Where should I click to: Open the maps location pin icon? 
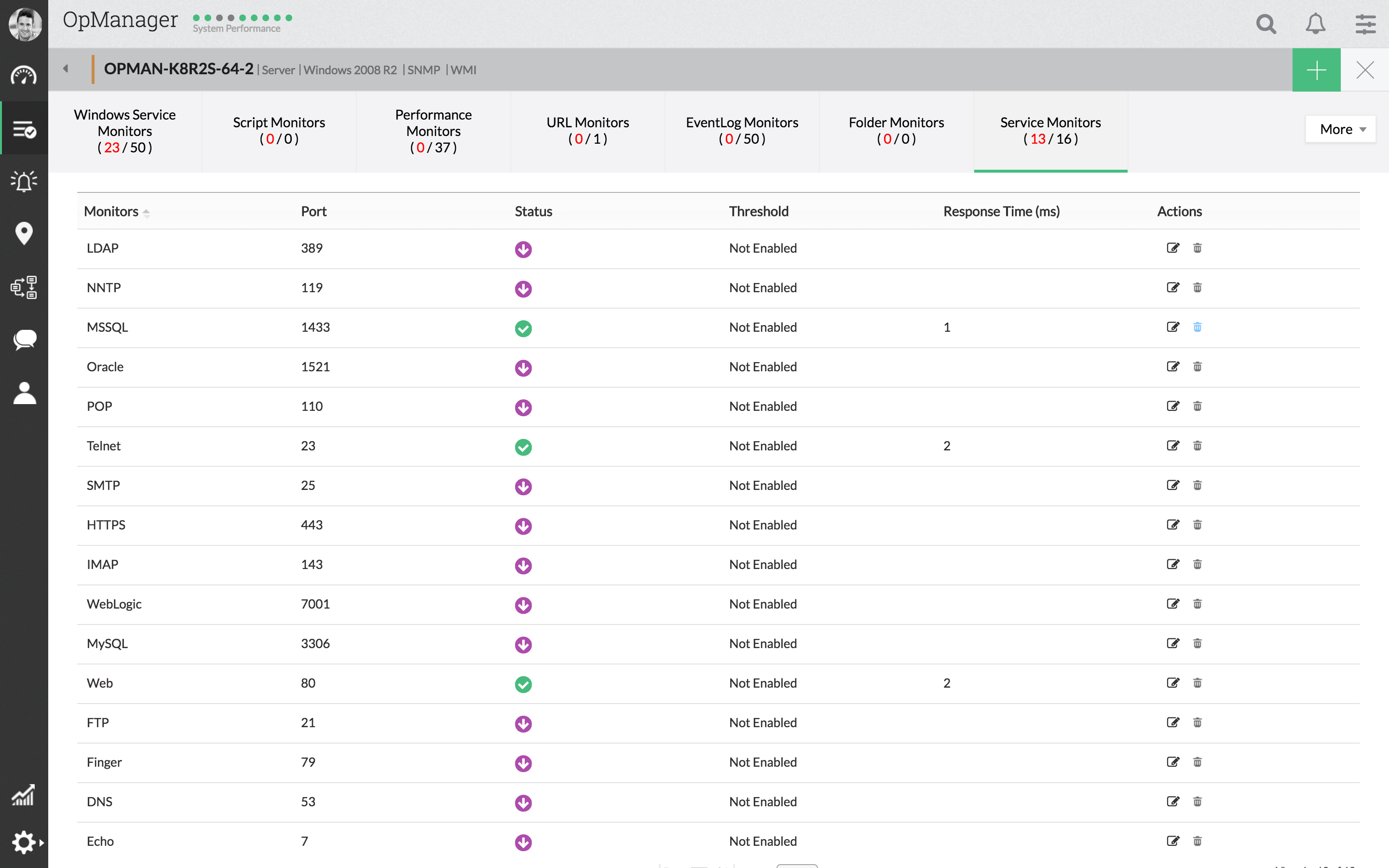coord(24,234)
